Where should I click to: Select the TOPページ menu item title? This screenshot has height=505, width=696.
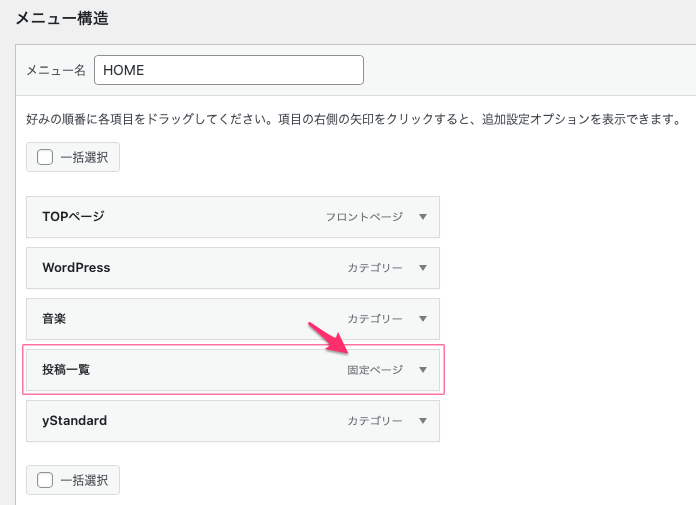(73, 216)
